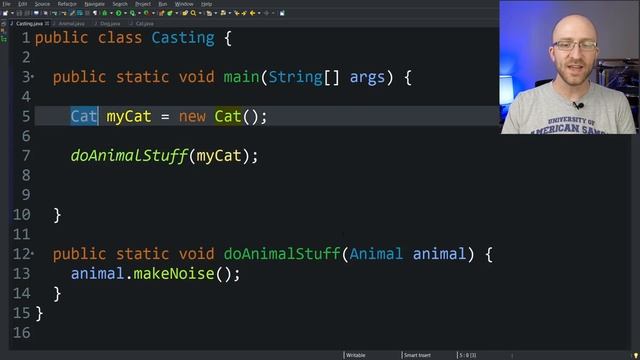Switch to the Dog.java tab
640x360 pixels.
(x=109, y=24)
